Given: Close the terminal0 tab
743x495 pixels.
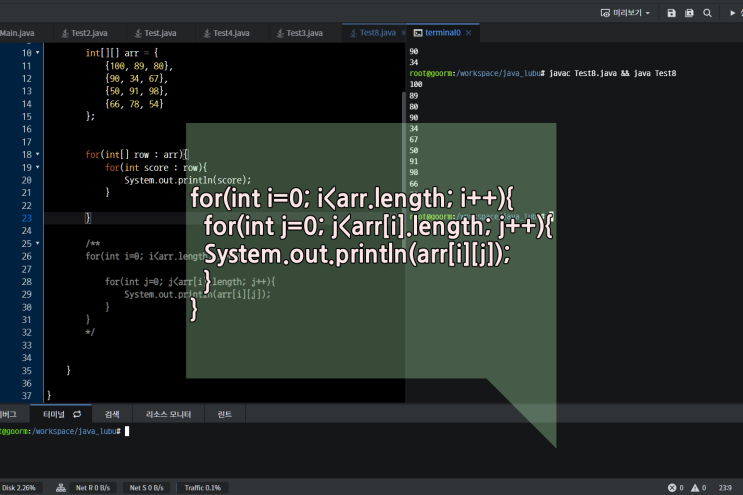Looking at the screenshot, I should 469,33.
